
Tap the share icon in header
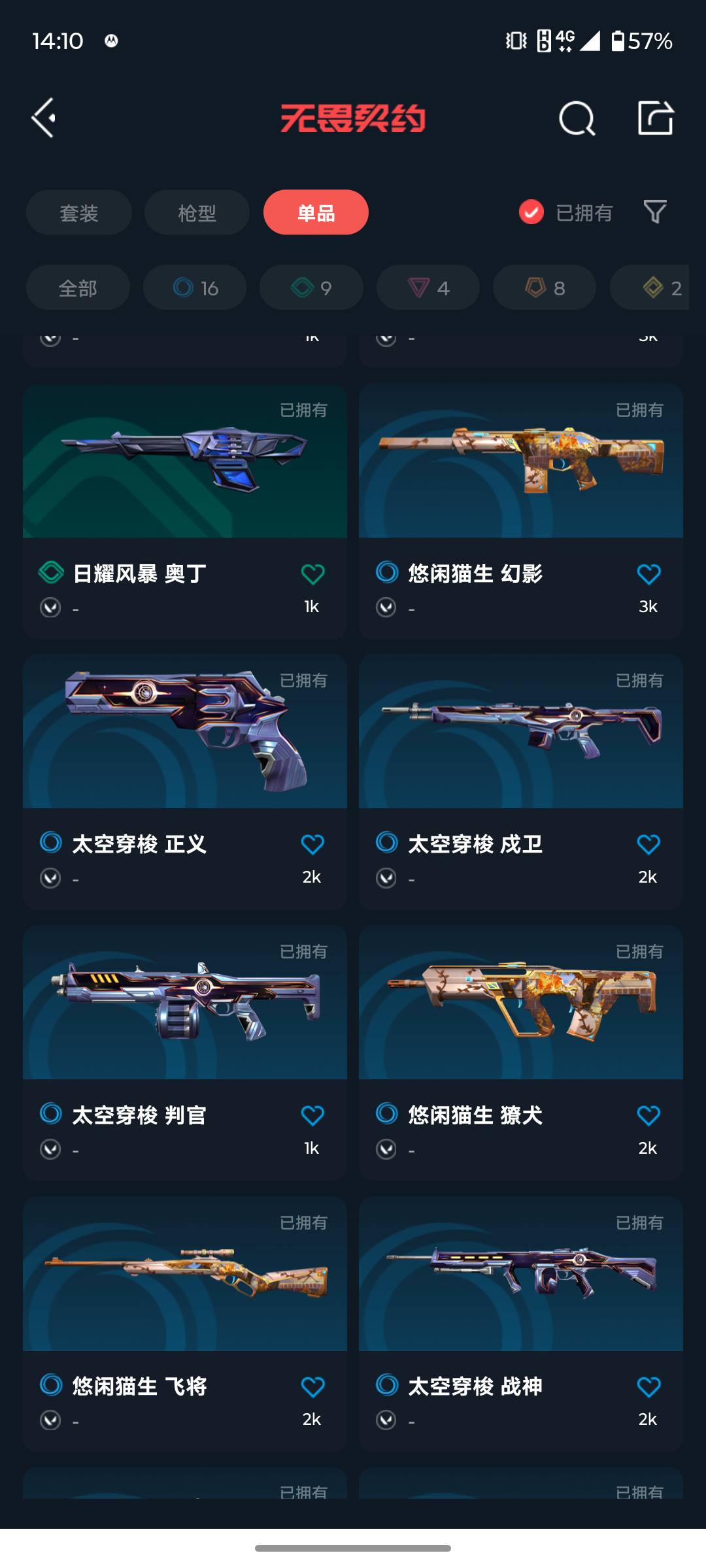[x=656, y=118]
